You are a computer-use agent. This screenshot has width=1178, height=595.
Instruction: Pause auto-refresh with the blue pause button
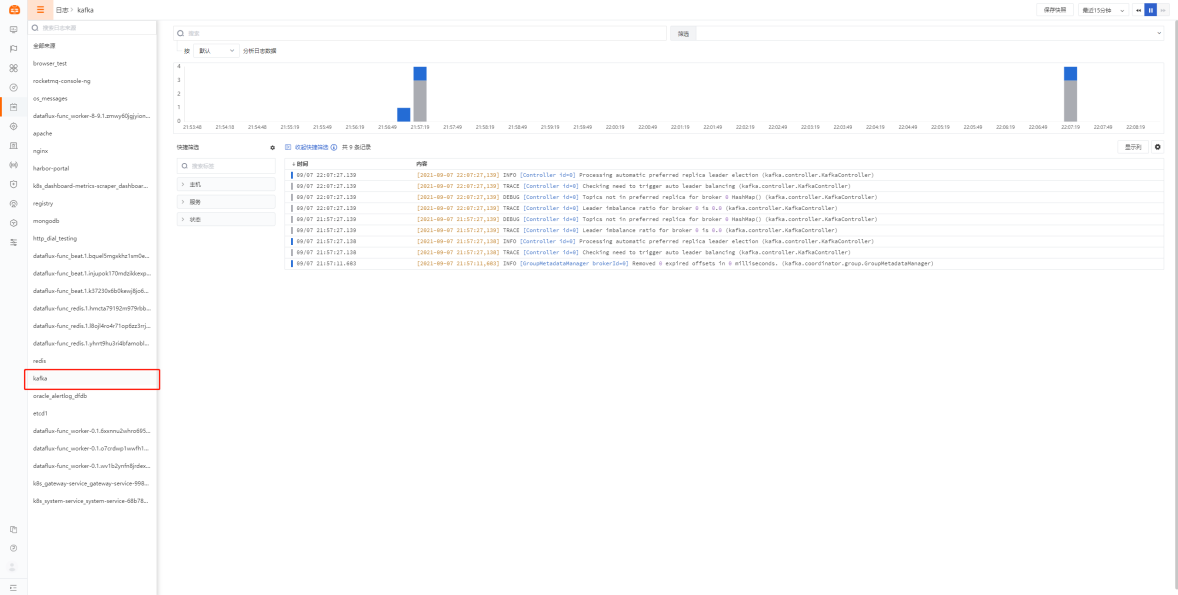coord(1151,10)
